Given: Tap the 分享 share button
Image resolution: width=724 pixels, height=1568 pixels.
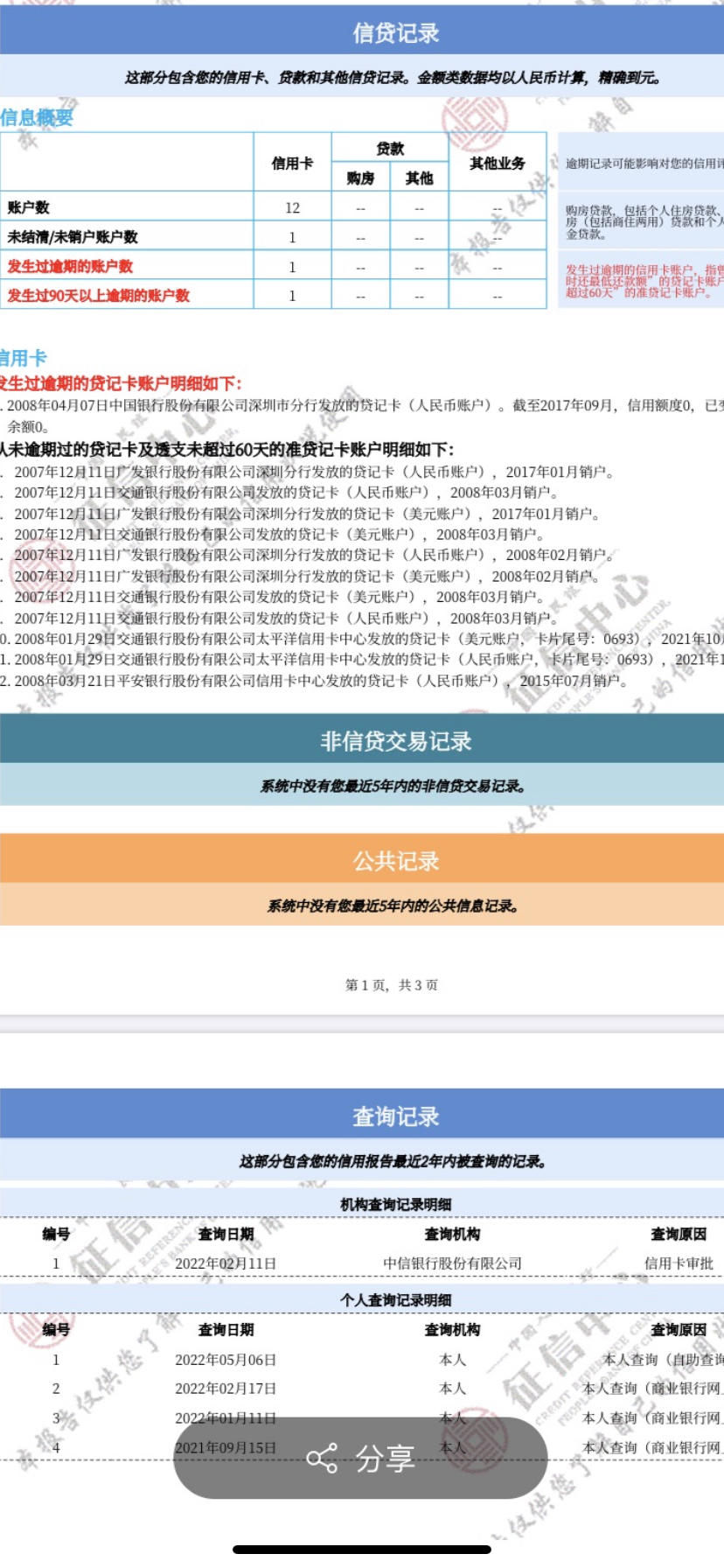Looking at the screenshot, I should 360,1458.
